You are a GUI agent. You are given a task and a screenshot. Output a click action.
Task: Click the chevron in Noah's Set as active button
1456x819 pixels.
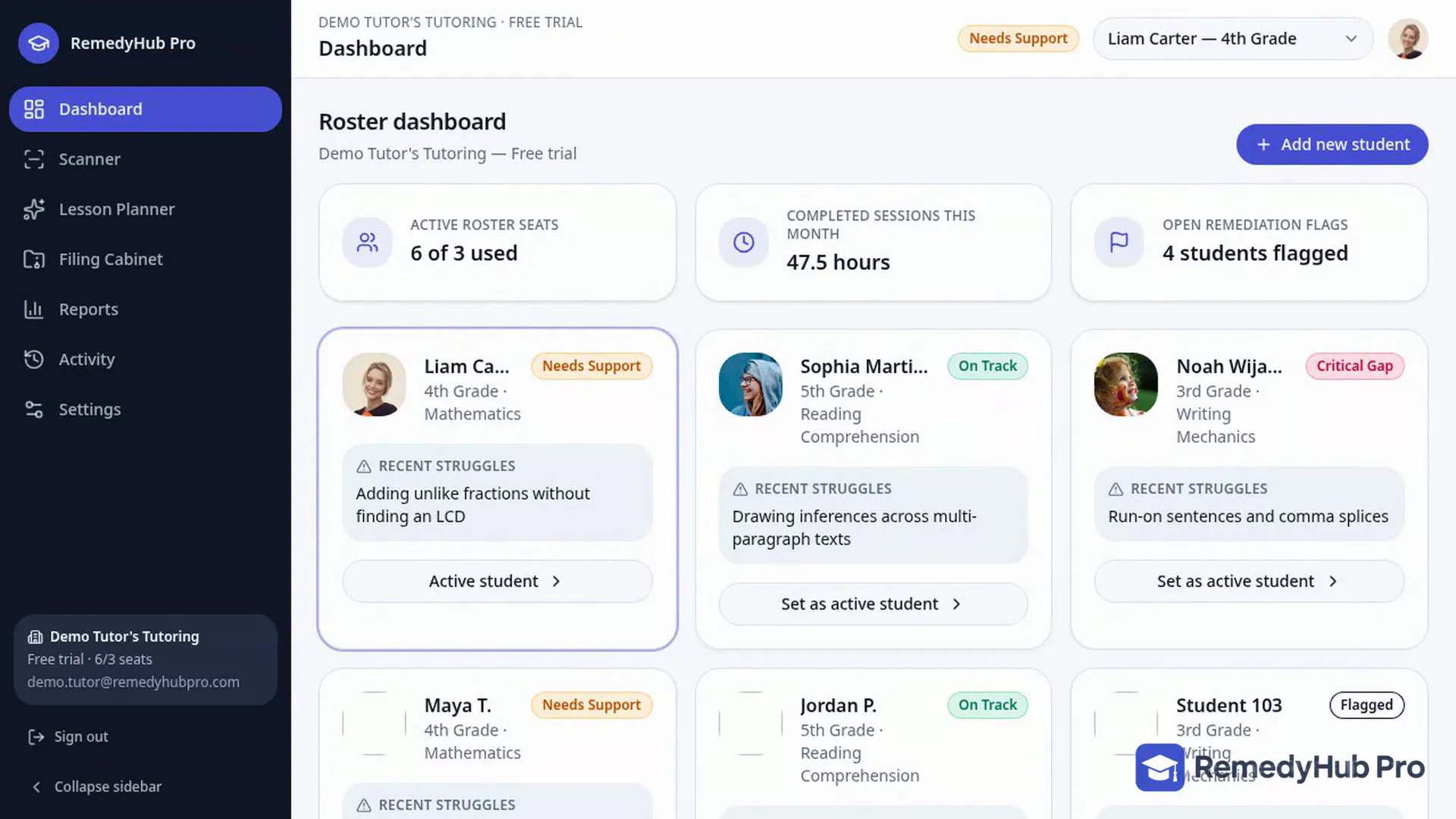[1332, 582]
